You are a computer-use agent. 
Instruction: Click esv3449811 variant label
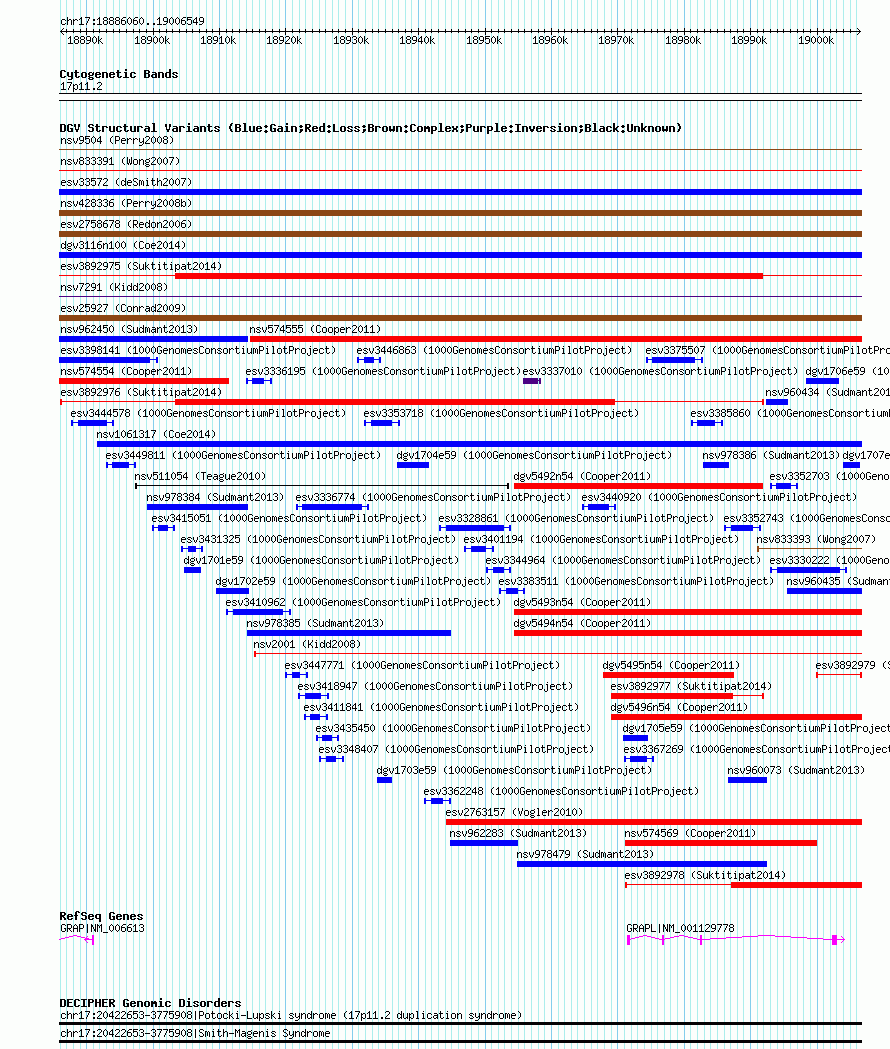tap(243, 456)
